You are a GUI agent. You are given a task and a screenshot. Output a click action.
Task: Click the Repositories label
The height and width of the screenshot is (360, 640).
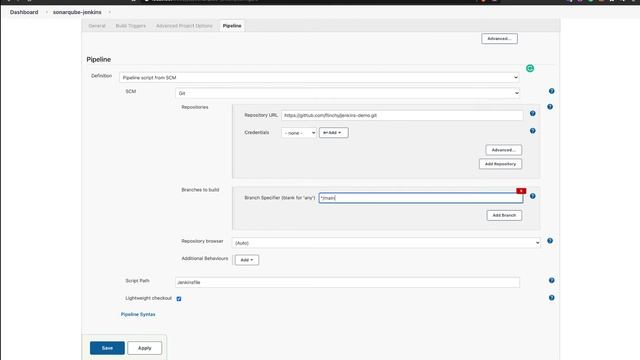(x=195, y=107)
